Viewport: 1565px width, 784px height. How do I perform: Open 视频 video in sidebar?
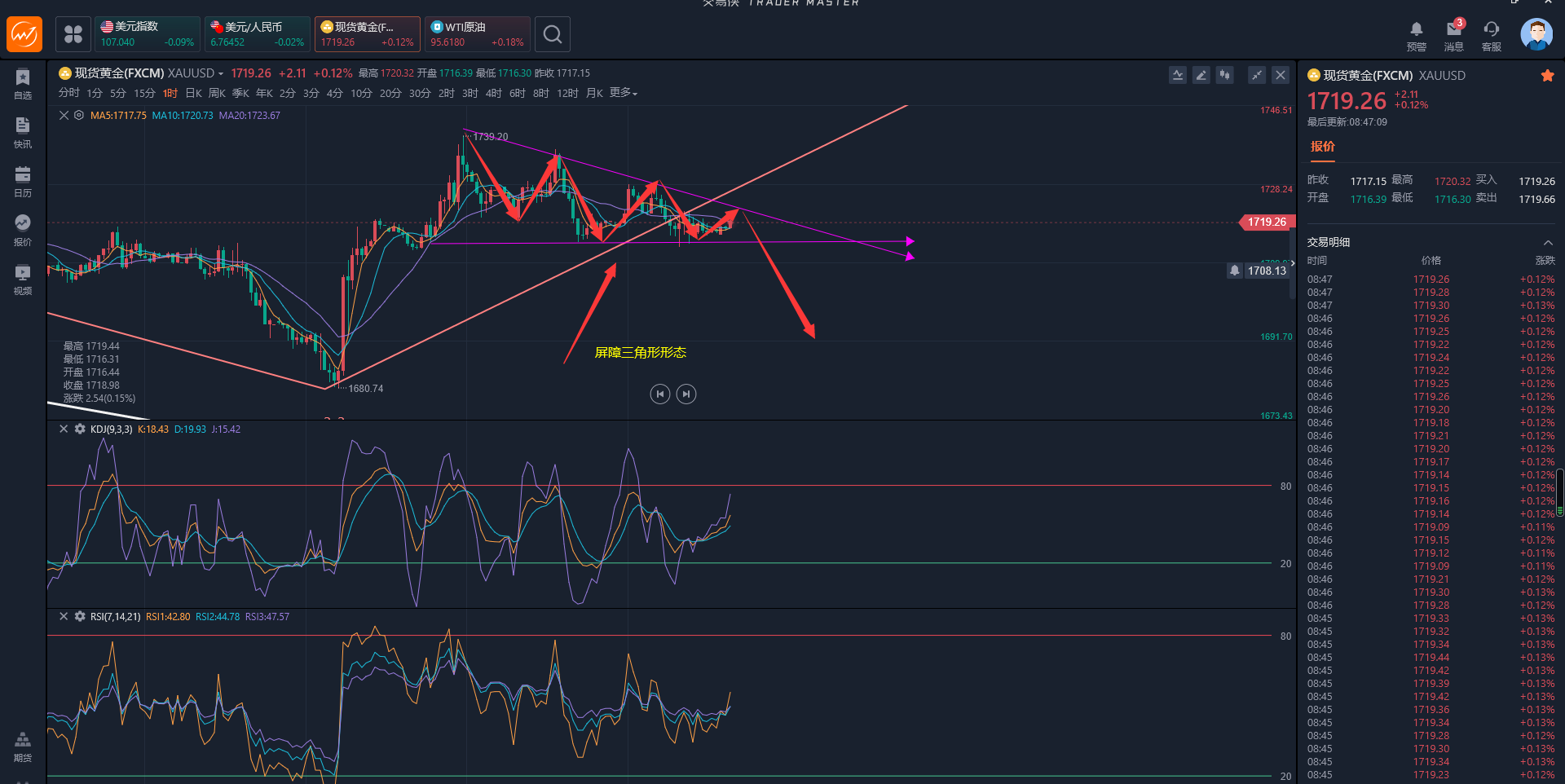click(x=23, y=280)
